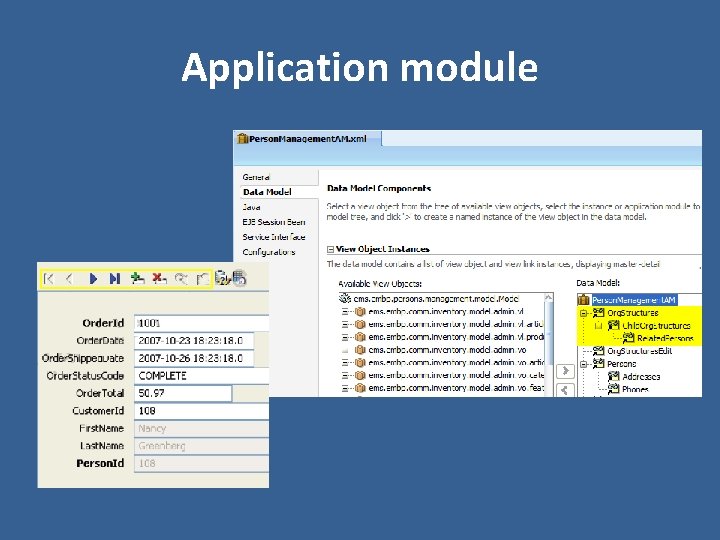Add view object with right arrow button
Image resolution: width=720 pixels, height=540 pixels.
point(565,371)
